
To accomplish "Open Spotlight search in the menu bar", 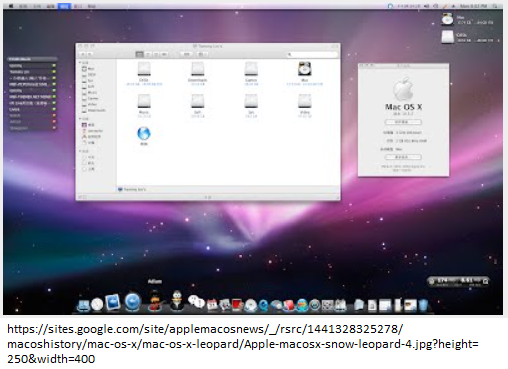I will [x=495, y=6].
